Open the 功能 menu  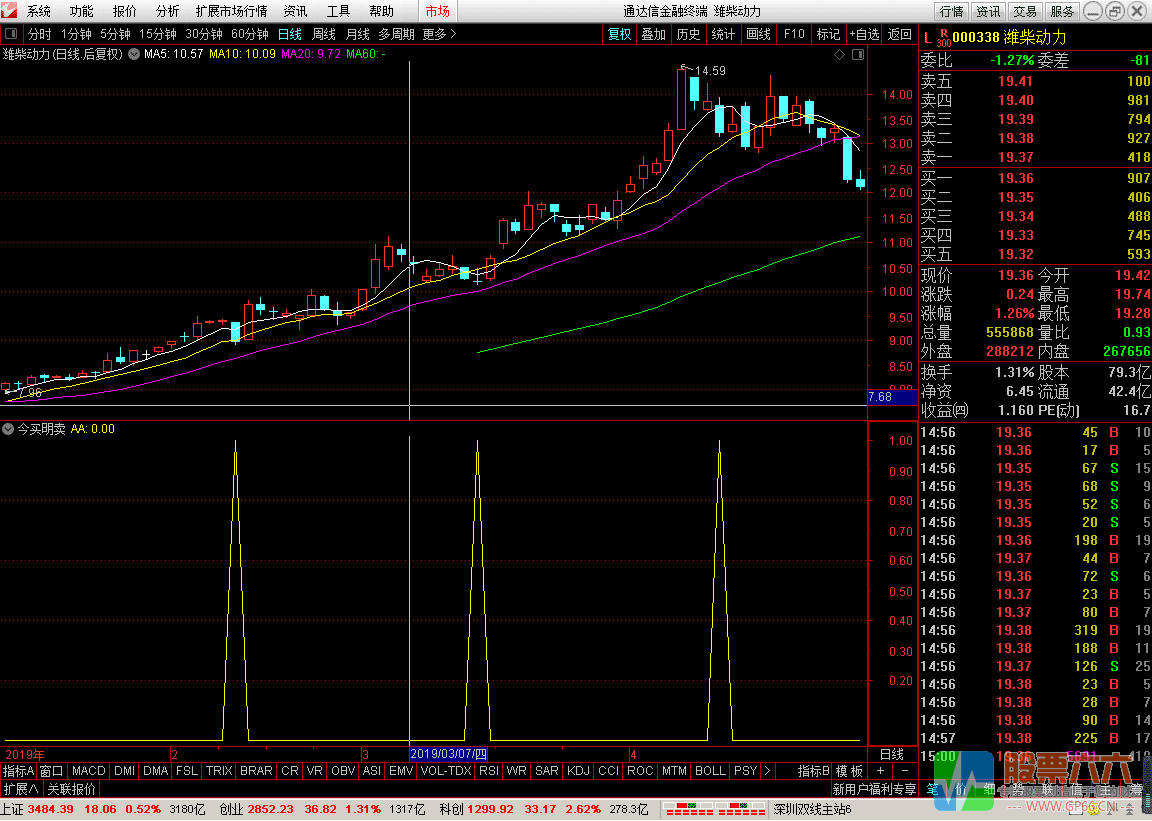[x=82, y=11]
